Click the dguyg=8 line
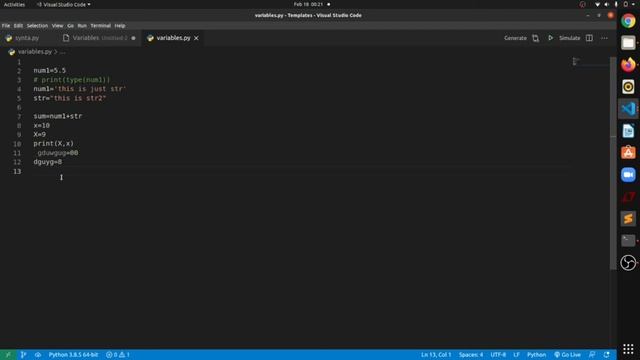This screenshot has width=640, height=360. click(x=48, y=162)
